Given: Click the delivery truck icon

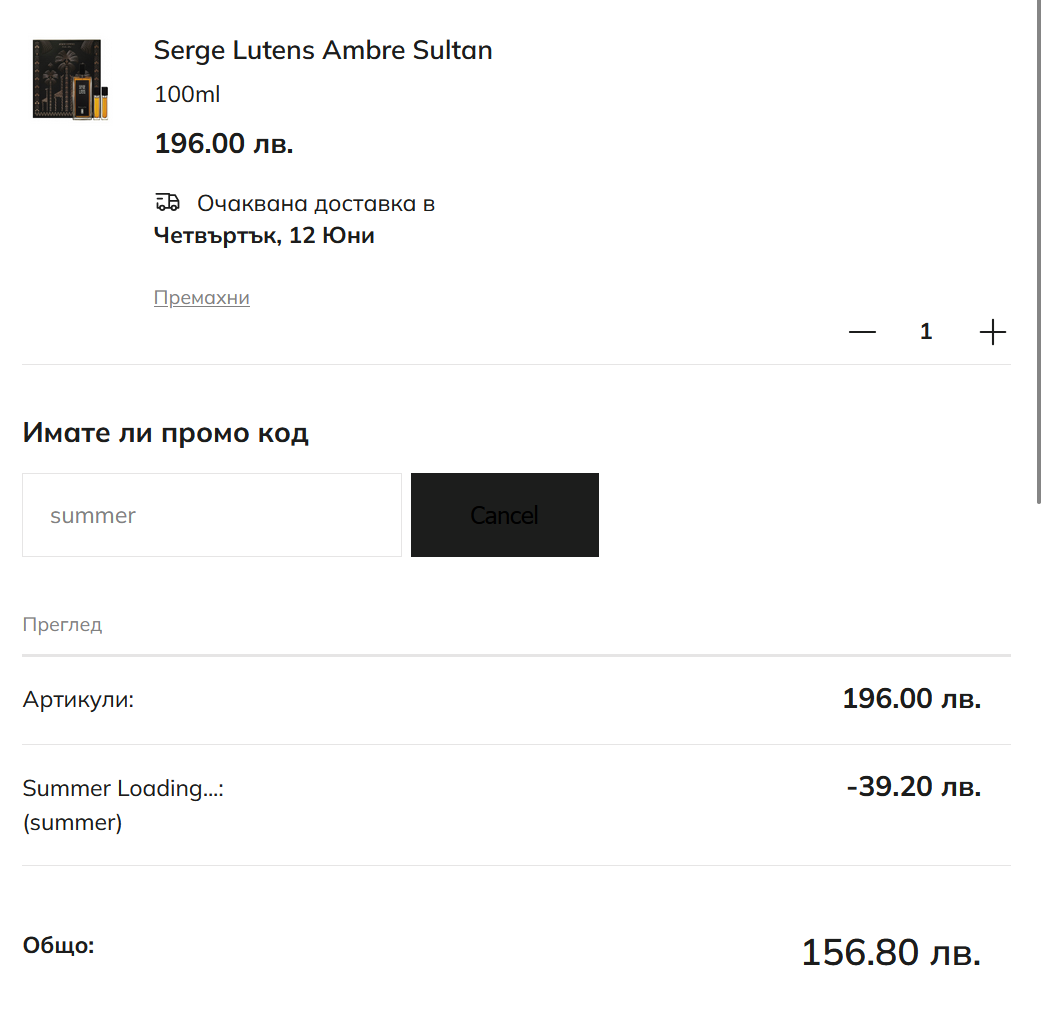Looking at the screenshot, I should 167,202.
